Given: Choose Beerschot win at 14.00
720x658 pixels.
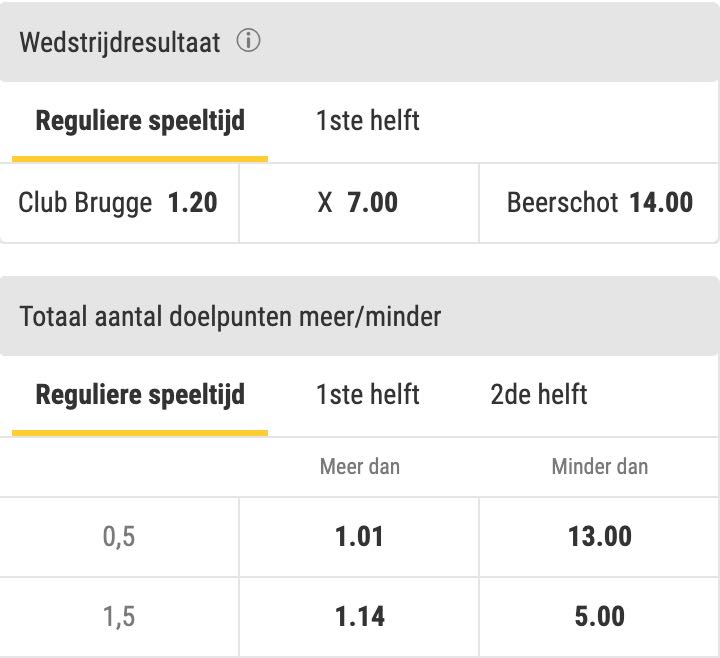Looking at the screenshot, I should [599, 202].
